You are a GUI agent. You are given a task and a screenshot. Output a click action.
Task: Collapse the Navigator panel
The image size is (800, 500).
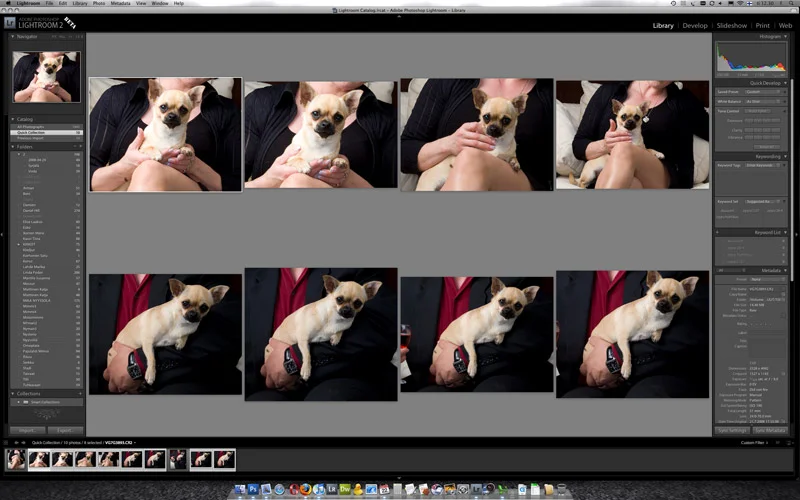click(14, 37)
